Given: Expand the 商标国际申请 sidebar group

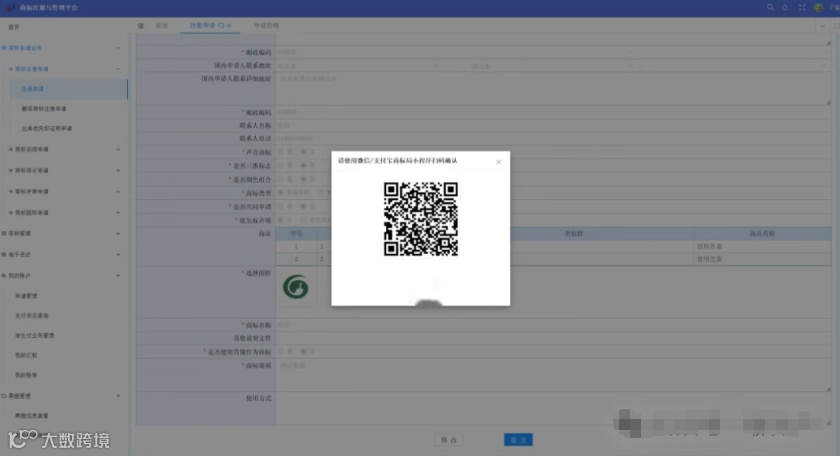Looking at the screenshot, I should [63, 213].
